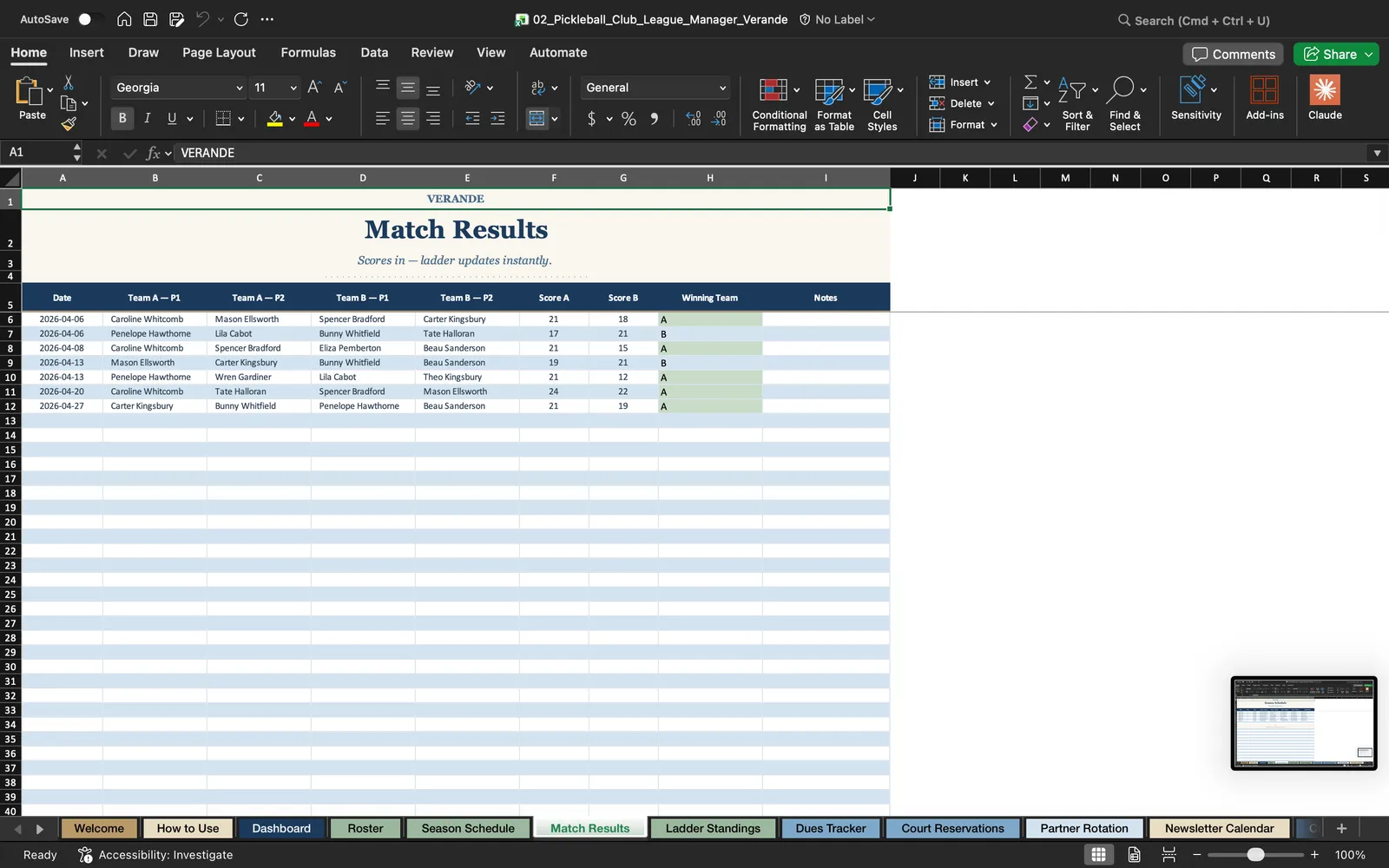The image size is (1389, 868).
Task: Click the Undo arrow icon
Action: (202, 19)
